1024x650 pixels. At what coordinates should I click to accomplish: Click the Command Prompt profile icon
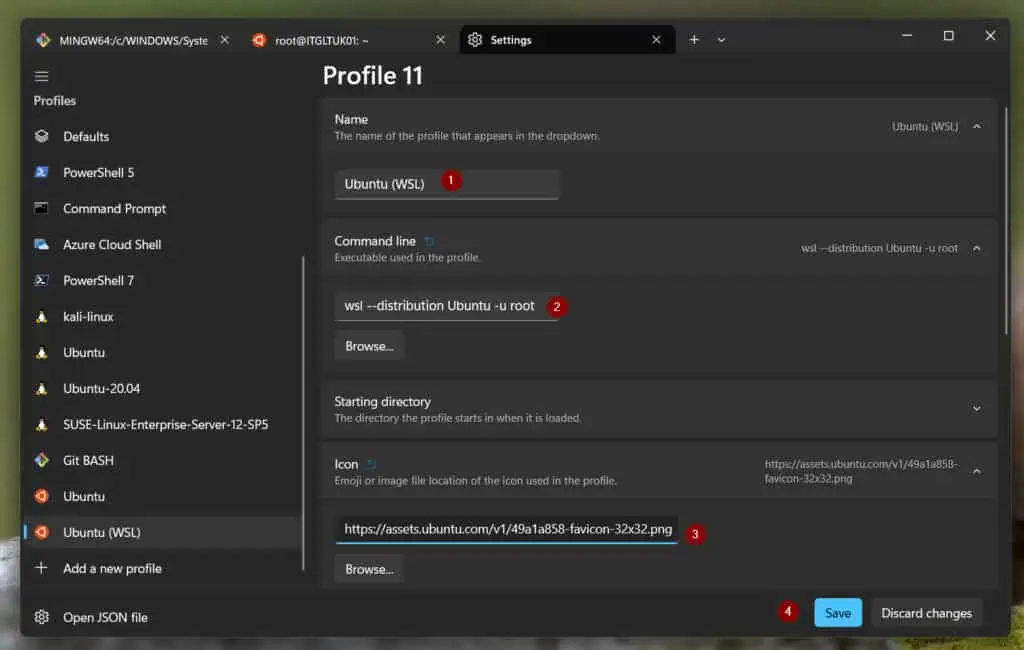pyautogui.click(x=42, y=208)
